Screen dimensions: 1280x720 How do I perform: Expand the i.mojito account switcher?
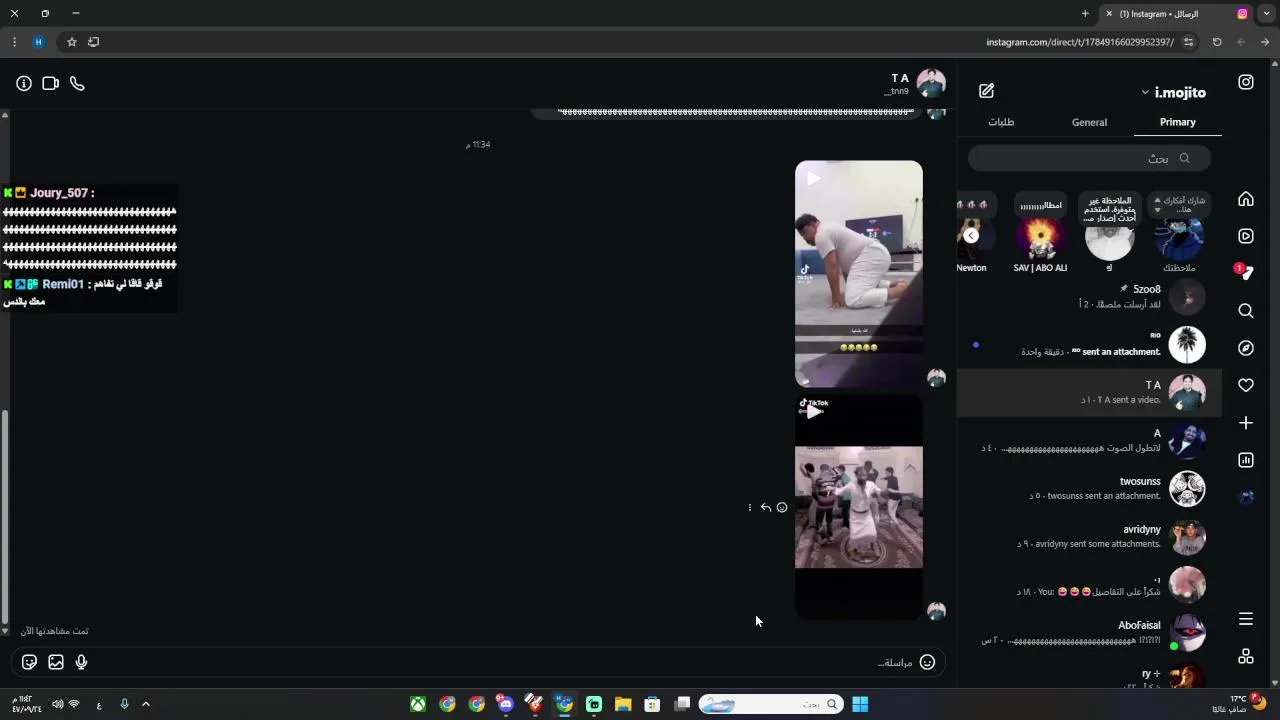1173,92
